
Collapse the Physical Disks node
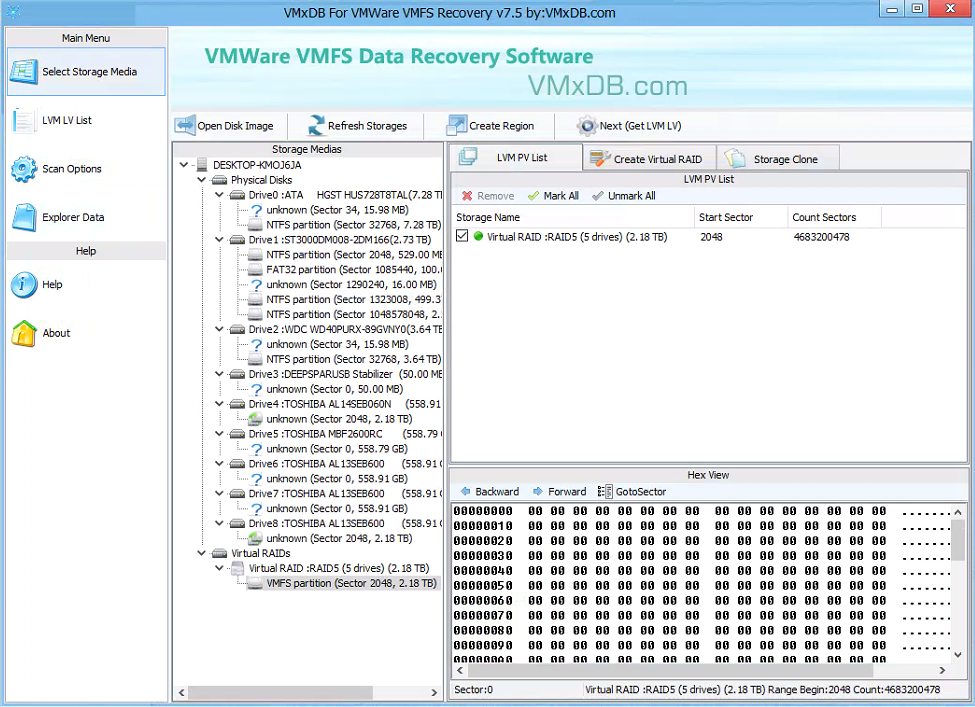coord(201,180)
